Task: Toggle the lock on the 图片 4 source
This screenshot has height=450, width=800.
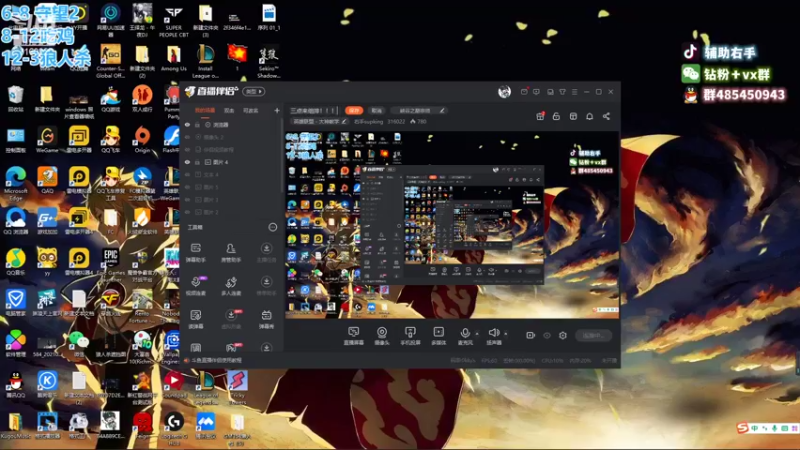Action: point(197,162)
